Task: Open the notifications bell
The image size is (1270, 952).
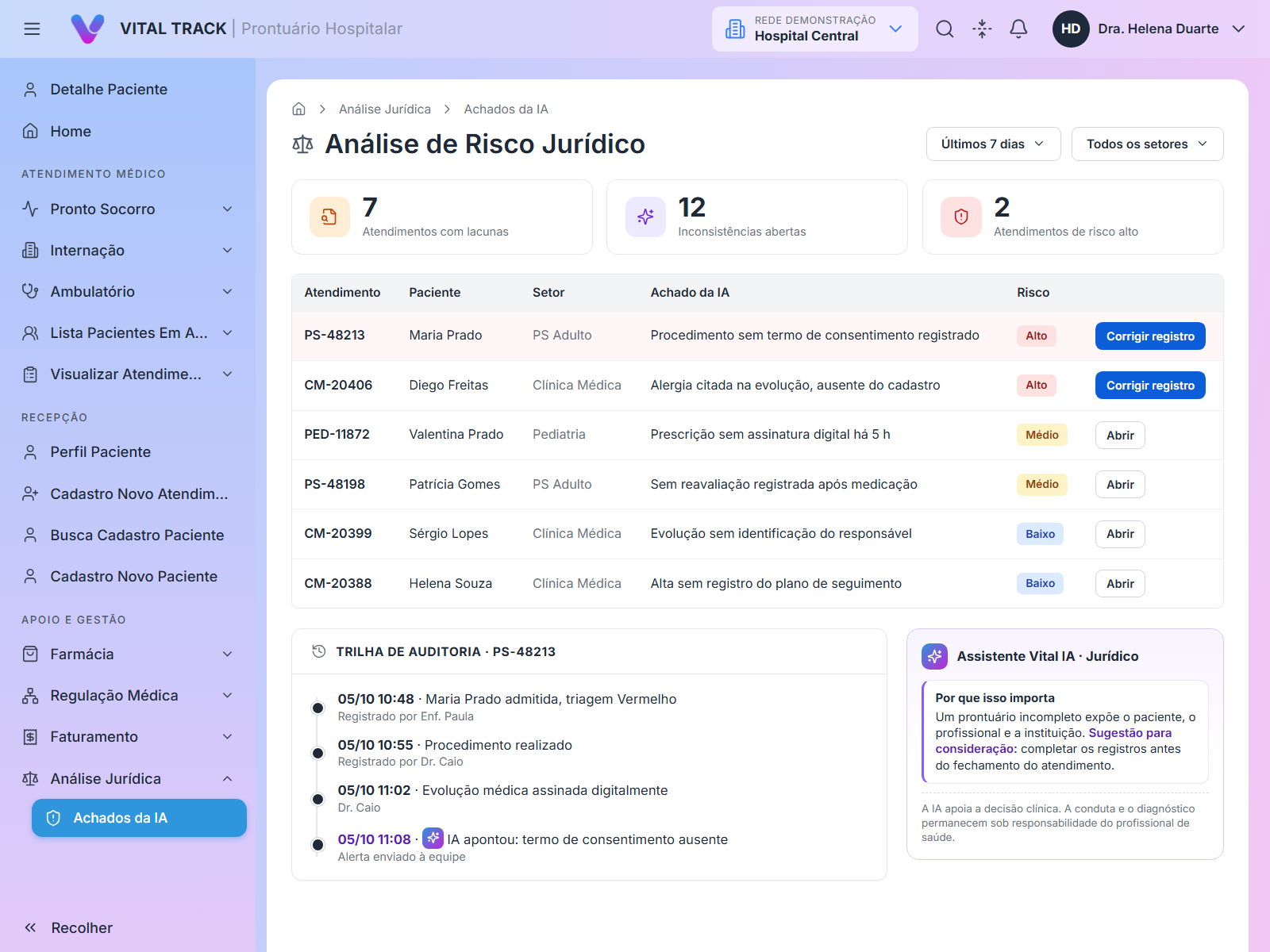Action: coord(1018,29)
